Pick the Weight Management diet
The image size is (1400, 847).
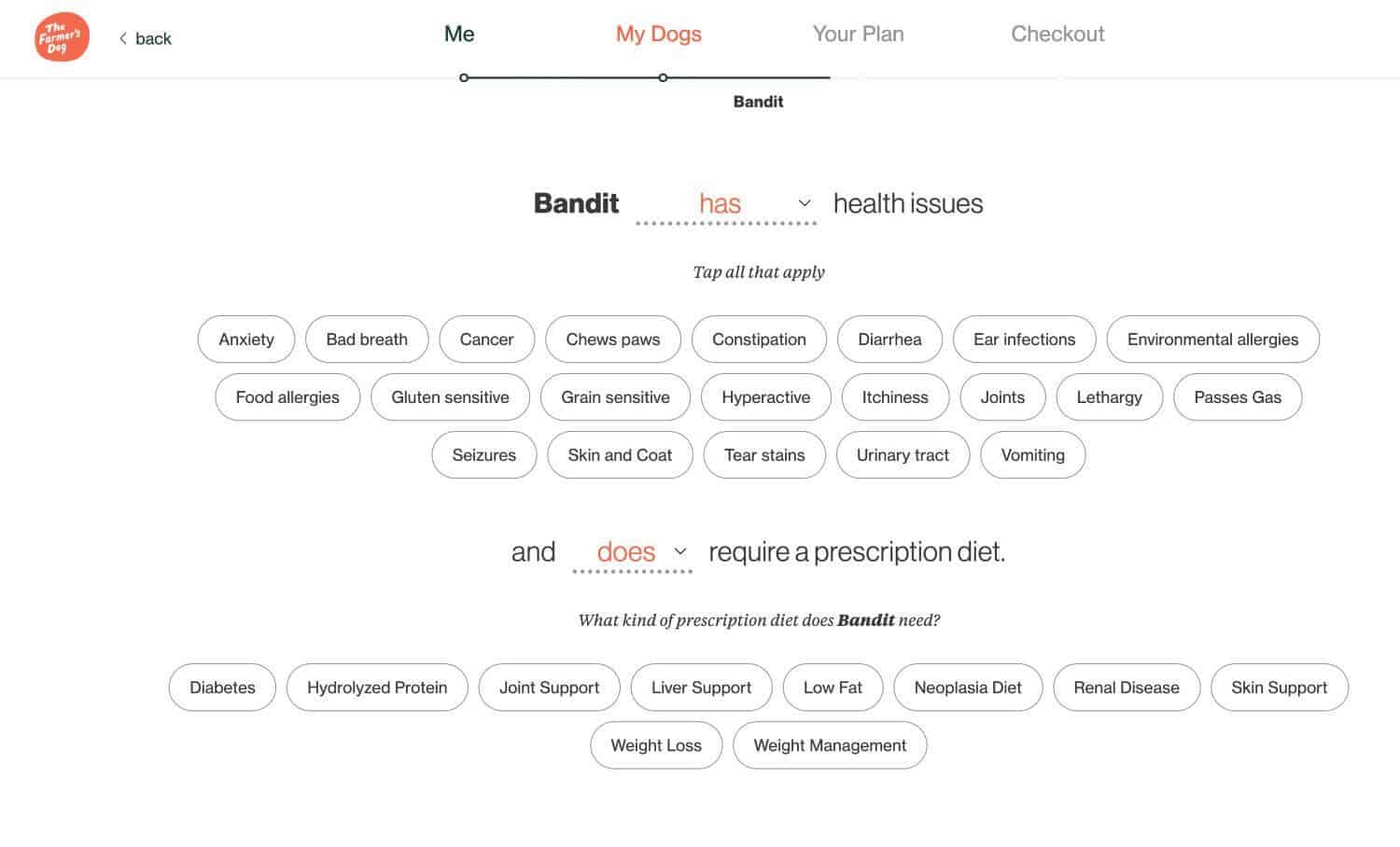click(x=830, y=745)
